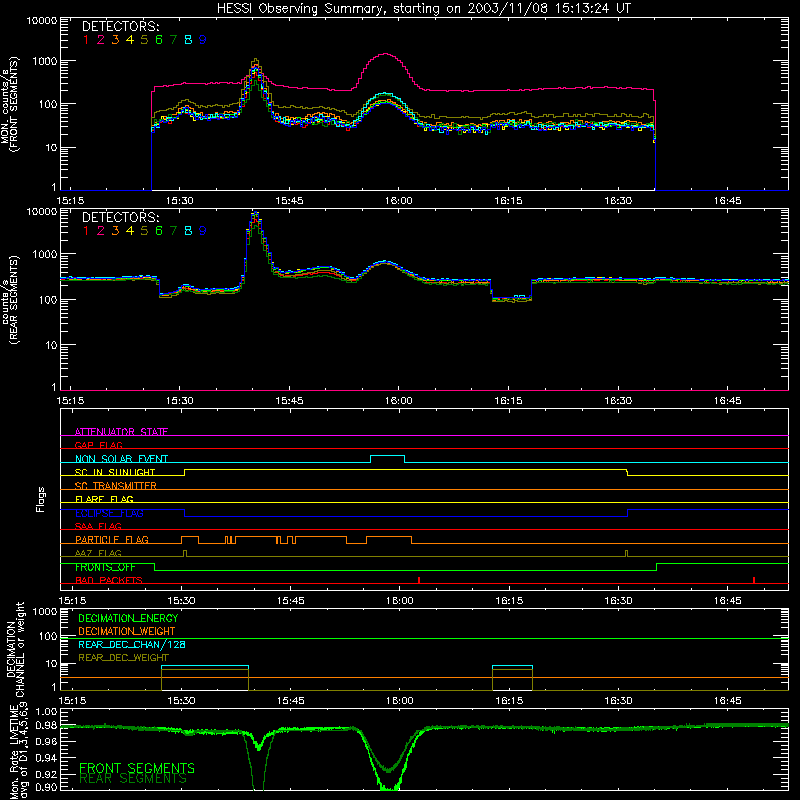Click '10000' tick on rear segments y-axis

pyautogui.click(x=41, y=211)
